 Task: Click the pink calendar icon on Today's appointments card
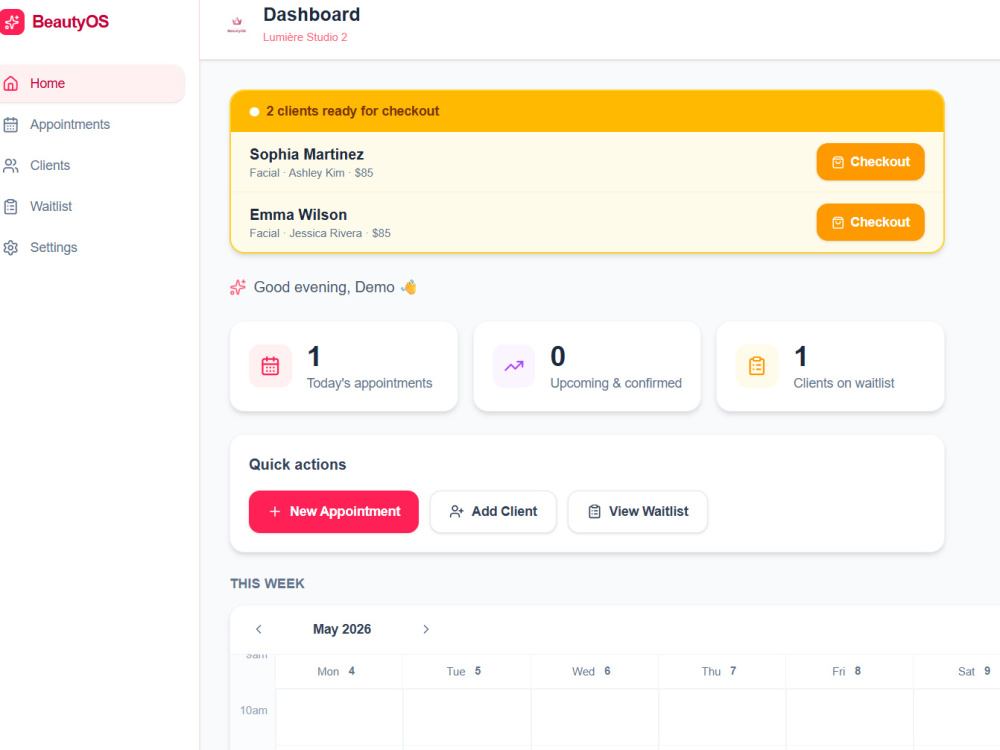(x=270, y=366)
